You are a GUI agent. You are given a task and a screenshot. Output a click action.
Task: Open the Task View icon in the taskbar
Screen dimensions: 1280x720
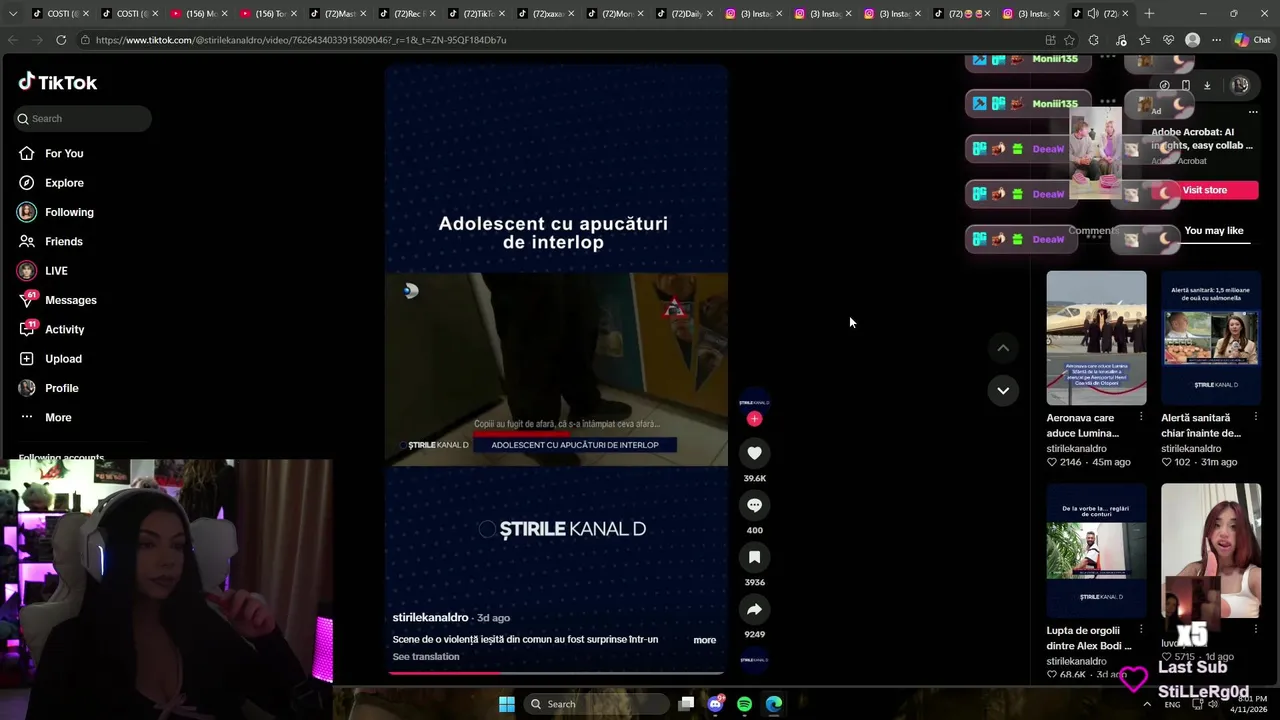pos(686,704)
